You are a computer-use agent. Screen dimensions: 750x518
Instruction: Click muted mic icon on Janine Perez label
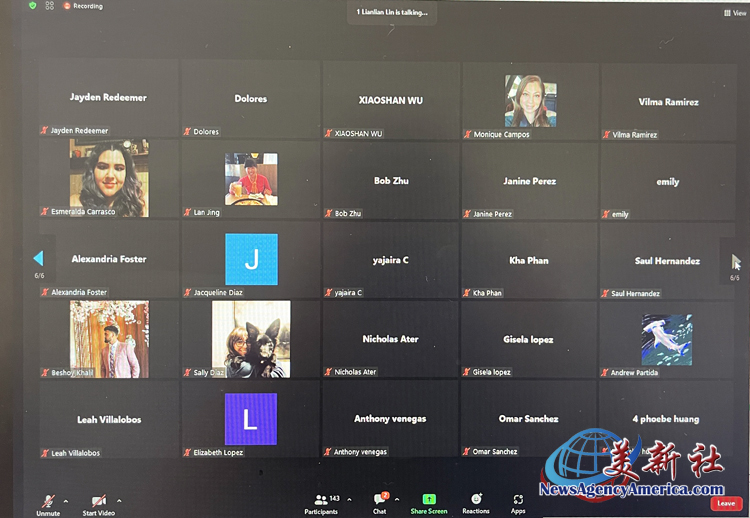click(467, 214)
